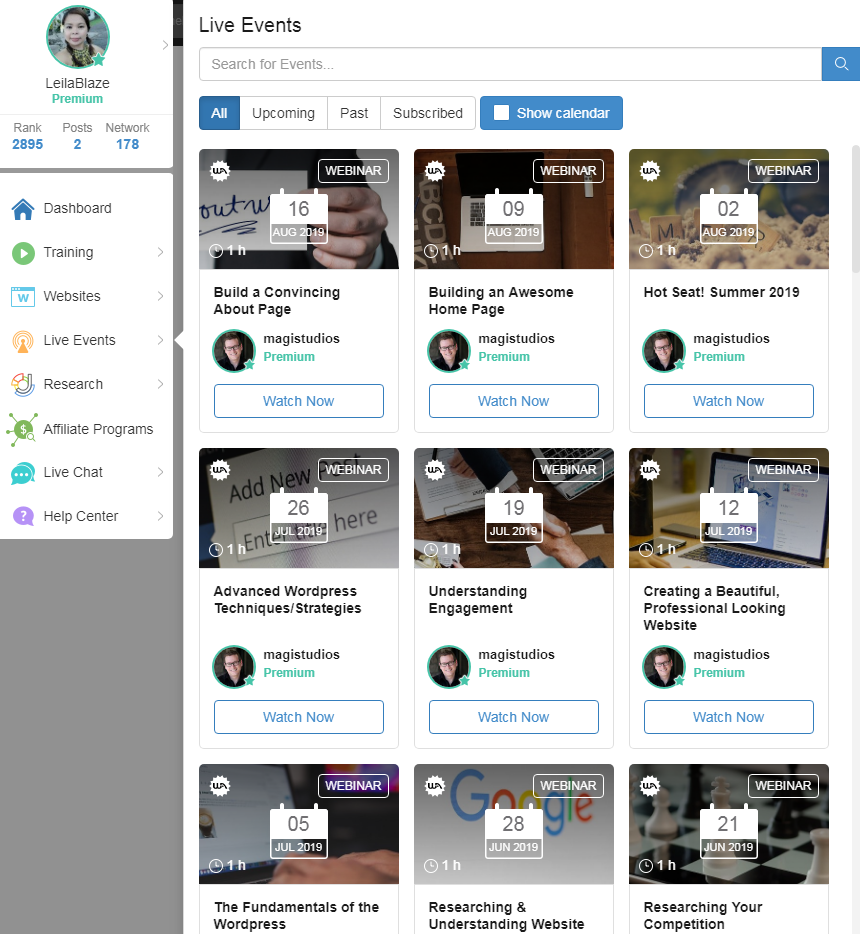
Task: Click inside the Search for Events field
Action: click(x=510, y=64)
